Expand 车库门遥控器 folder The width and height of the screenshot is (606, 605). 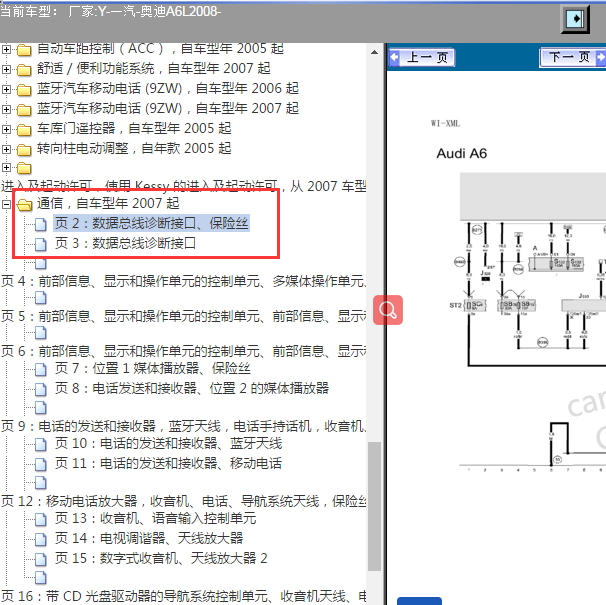coord(6,129)
